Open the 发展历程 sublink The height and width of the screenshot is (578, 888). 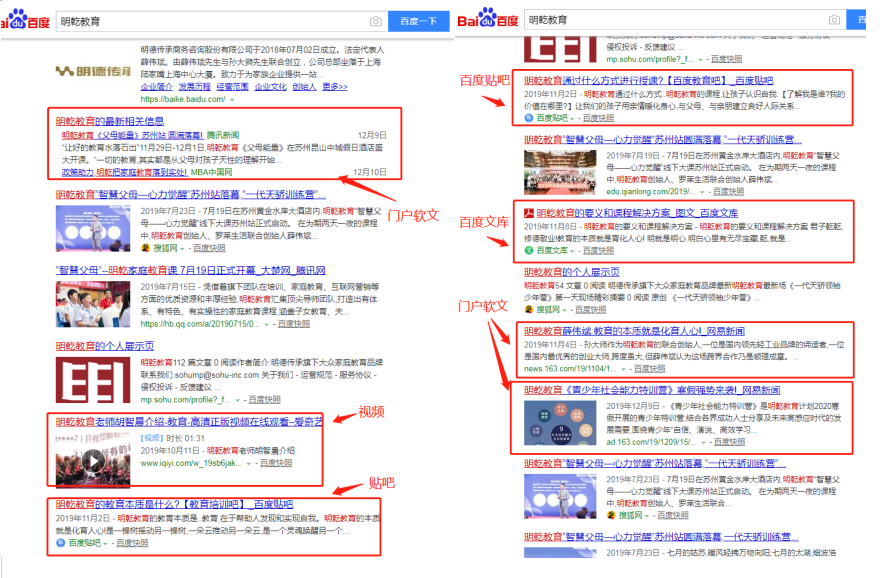194,87
